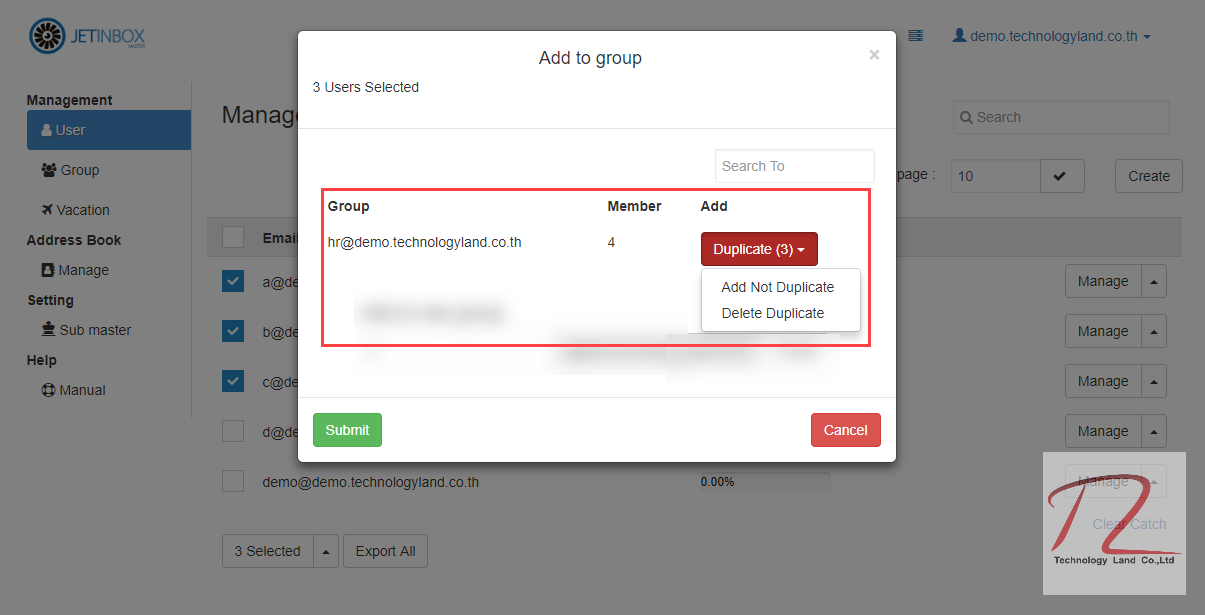1205x615 pixels.
Task: Expand Manage arrow in a@ row
Action: click(x=1154, y=281)
